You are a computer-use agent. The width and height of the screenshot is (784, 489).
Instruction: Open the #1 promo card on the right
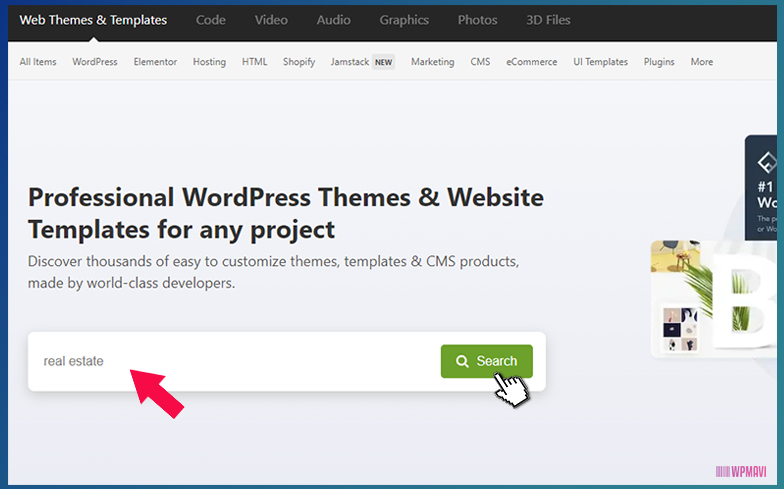pos(761,188)
